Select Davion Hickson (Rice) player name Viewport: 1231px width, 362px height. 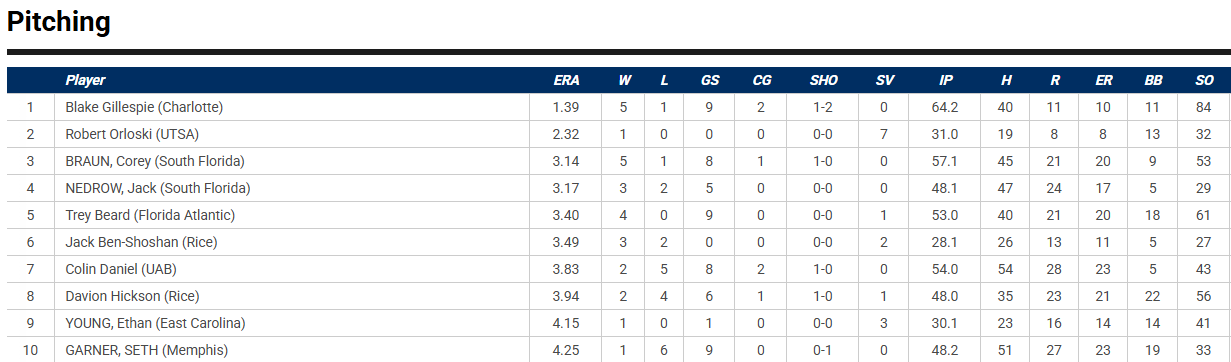pyautogui.click(x=132, y=296)
